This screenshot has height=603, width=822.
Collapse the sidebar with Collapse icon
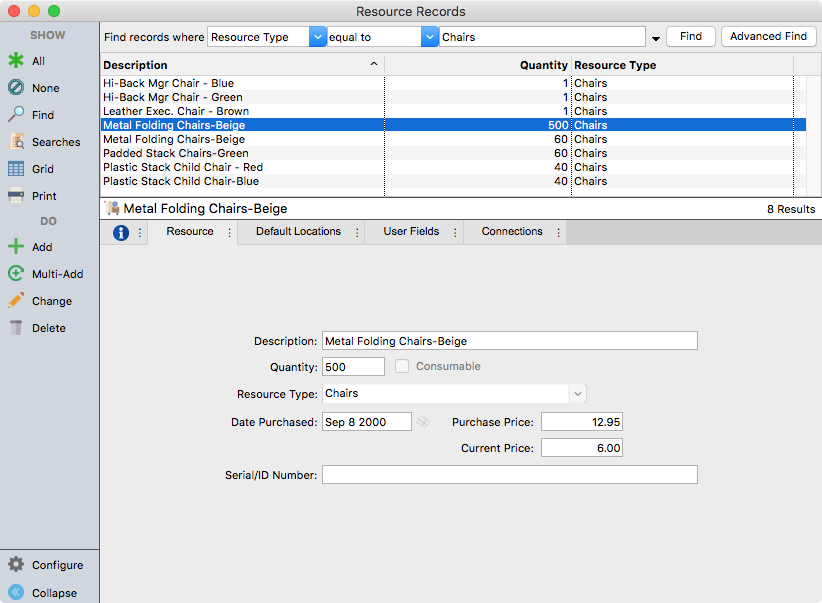pos(16,592)
